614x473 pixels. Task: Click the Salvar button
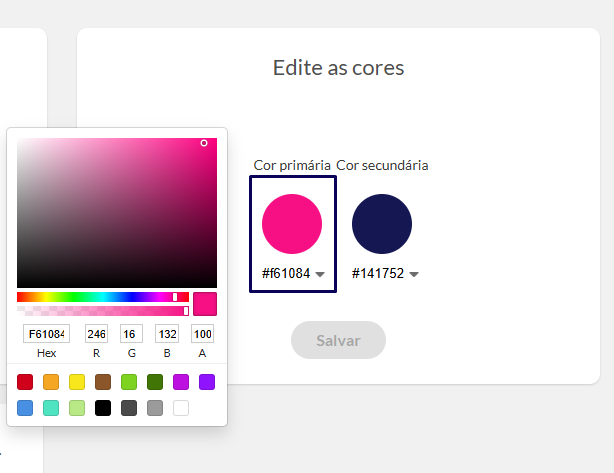coord(338,340)
